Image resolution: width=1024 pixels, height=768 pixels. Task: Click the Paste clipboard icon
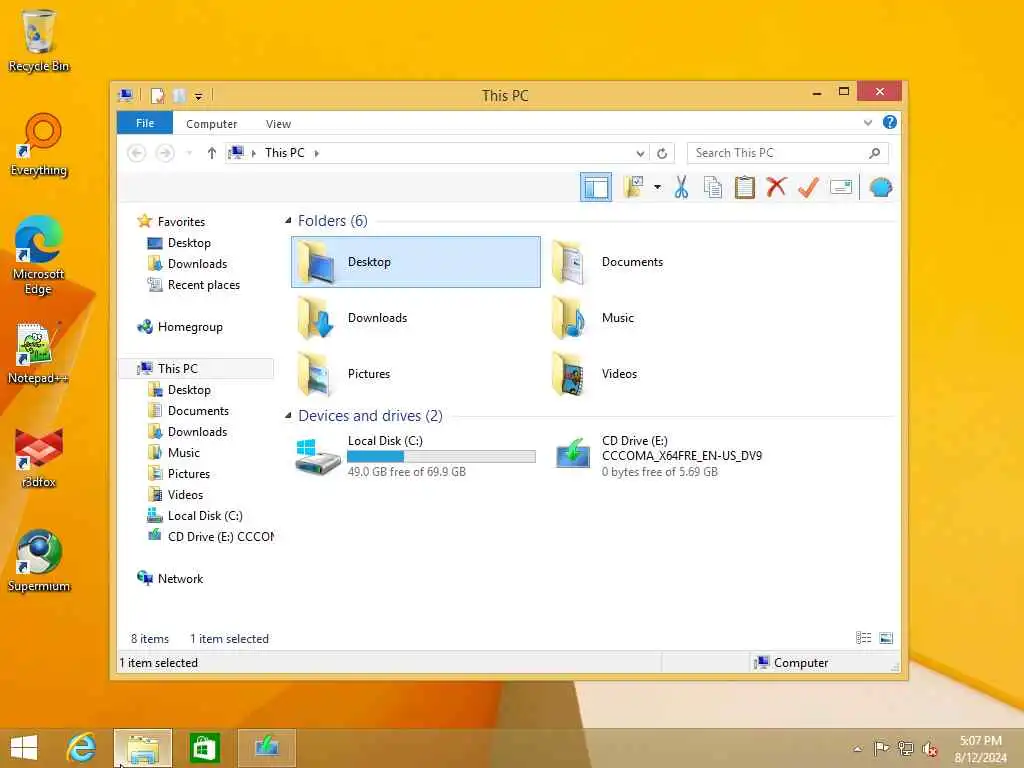(x=744, y=187)
